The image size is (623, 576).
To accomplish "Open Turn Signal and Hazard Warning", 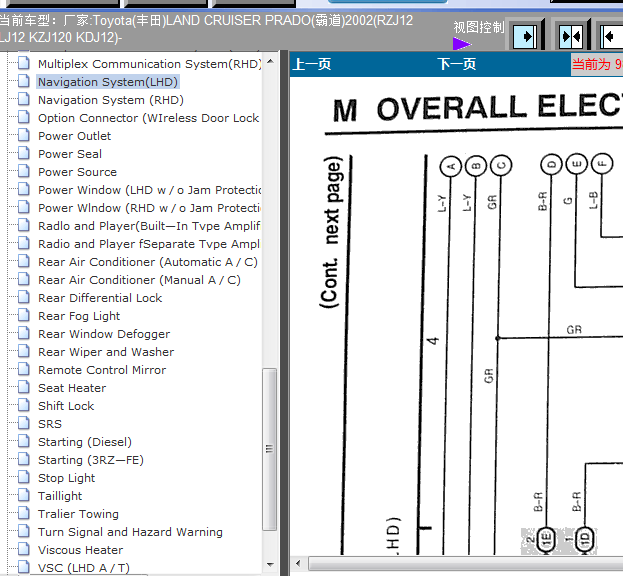I will pyautogui.click(x=130, y=532).
